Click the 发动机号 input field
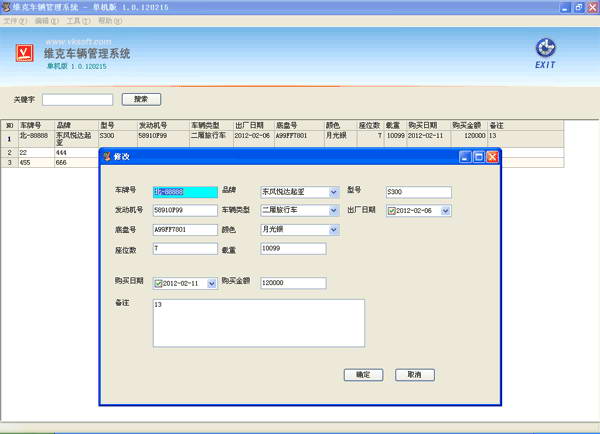 [x=185, y=210]
